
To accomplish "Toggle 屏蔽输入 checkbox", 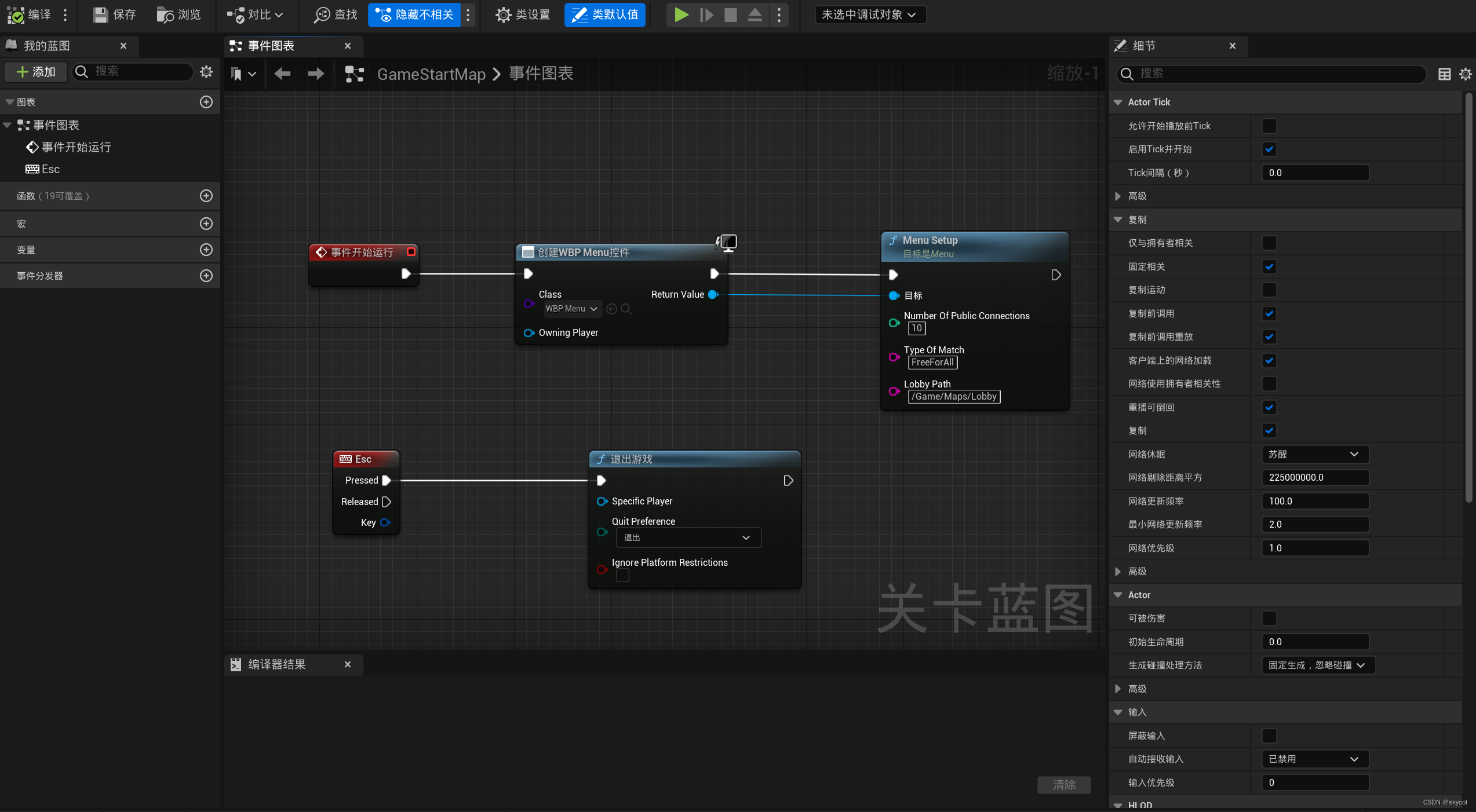I will 1269,736.
